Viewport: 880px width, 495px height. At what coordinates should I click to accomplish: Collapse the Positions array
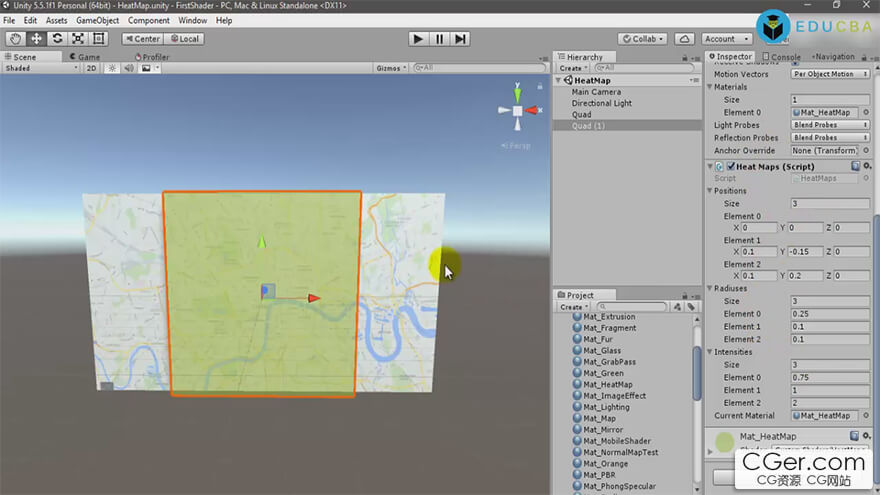point(709,191)
